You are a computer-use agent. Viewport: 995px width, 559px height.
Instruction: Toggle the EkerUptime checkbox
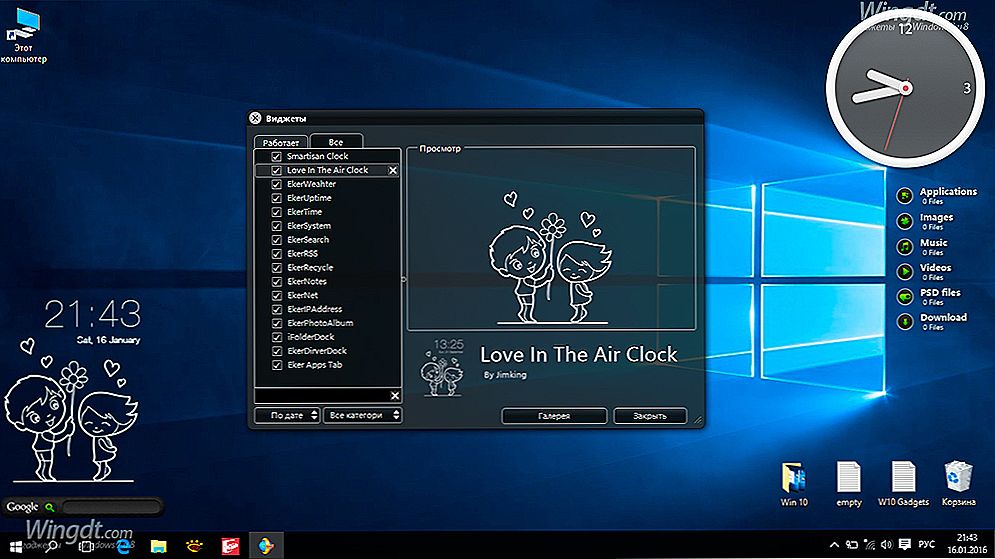pos(277,198)
